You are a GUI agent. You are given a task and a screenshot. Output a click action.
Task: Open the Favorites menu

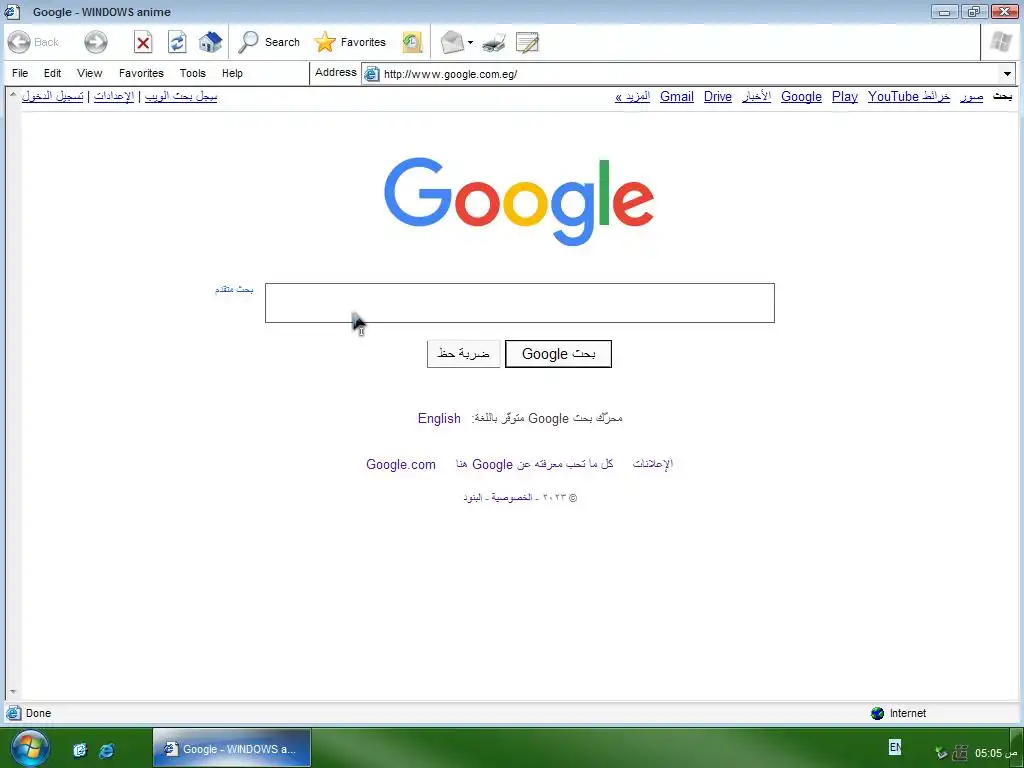pyautogui.click(x=141, y=73)
